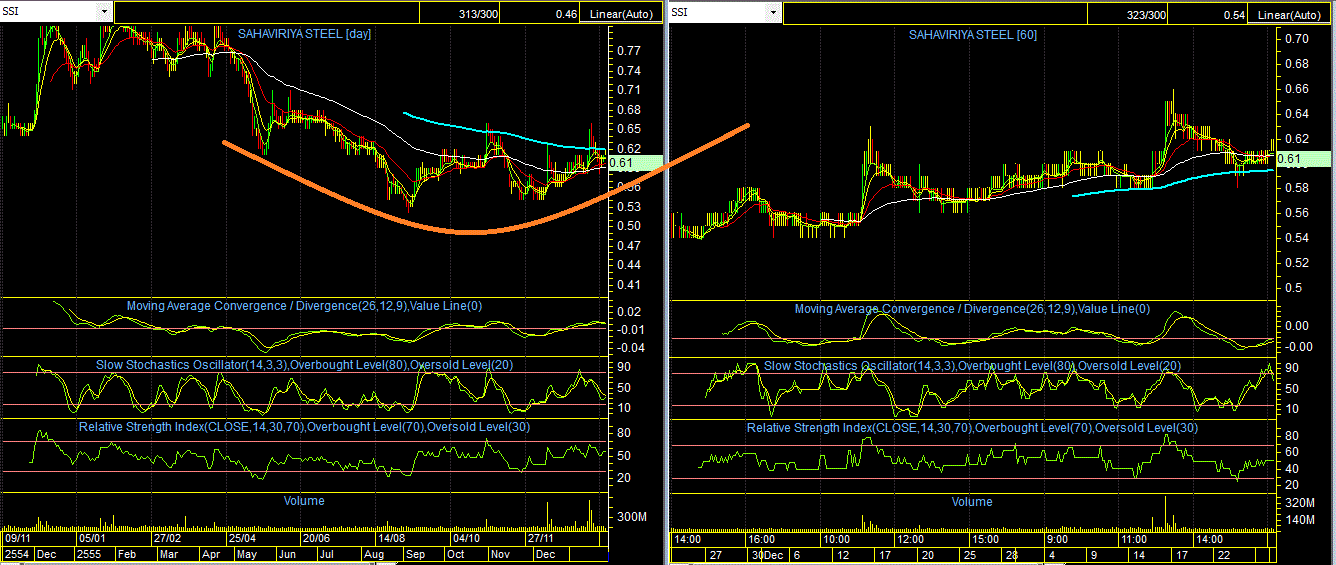Click the 0.70 price level on the 60-minute price axis
Image resolution: width=1336 pixels, height=565 pixels.
click(x=1296, y=38)
